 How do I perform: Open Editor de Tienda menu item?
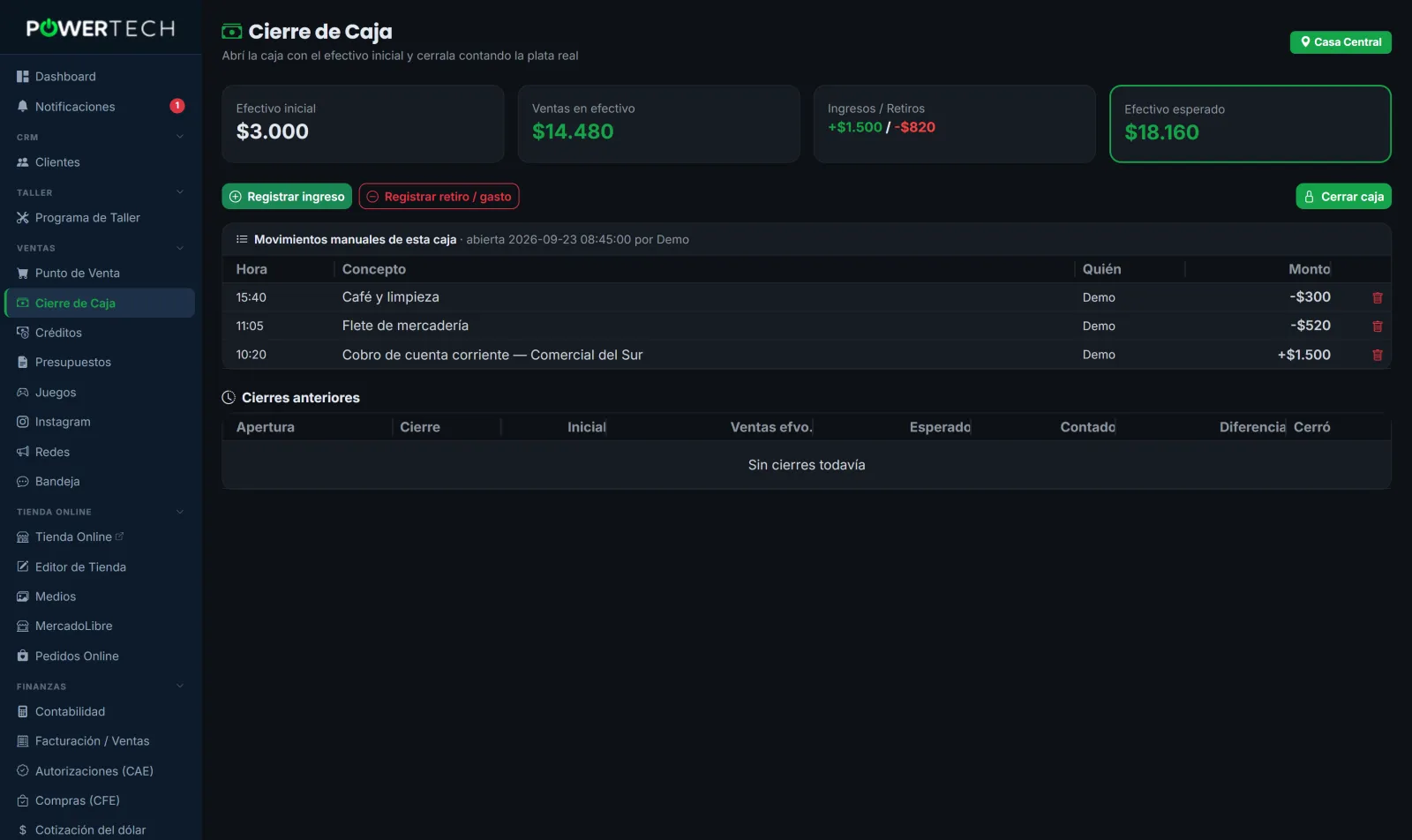(x=100, y=567)
